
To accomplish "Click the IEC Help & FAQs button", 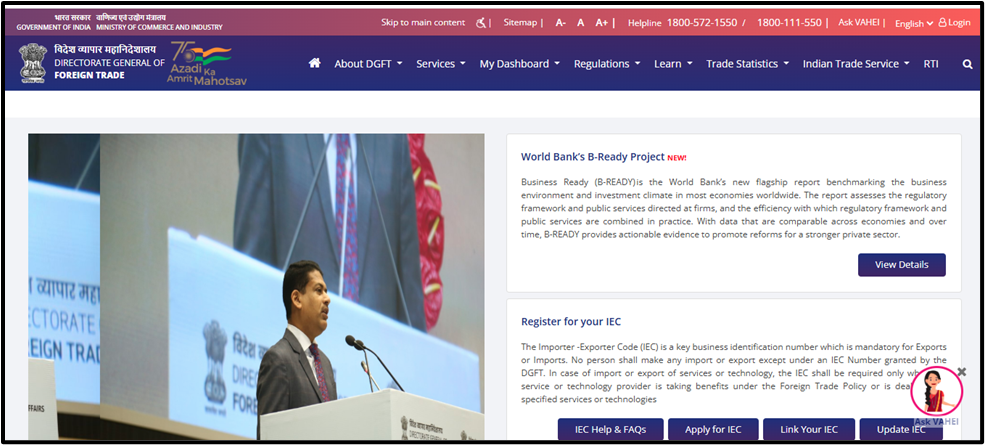I will click(x=610, y=429).
